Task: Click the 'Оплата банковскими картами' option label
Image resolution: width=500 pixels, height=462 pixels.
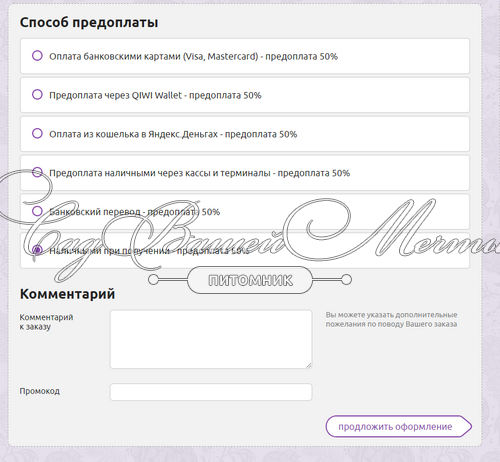Action: (x=193, y=56)
